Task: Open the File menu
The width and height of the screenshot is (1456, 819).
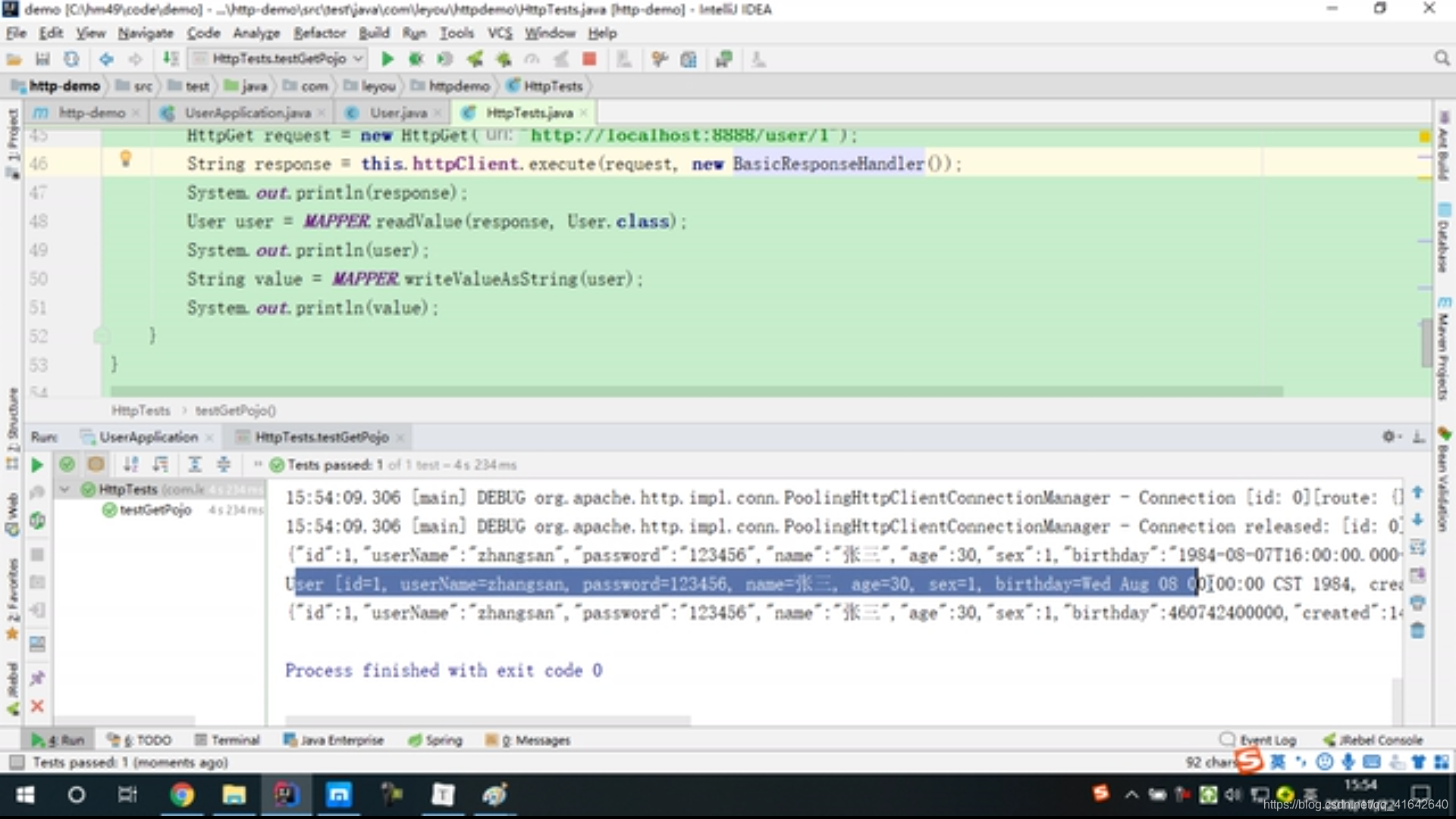Action: click(16, 33)
